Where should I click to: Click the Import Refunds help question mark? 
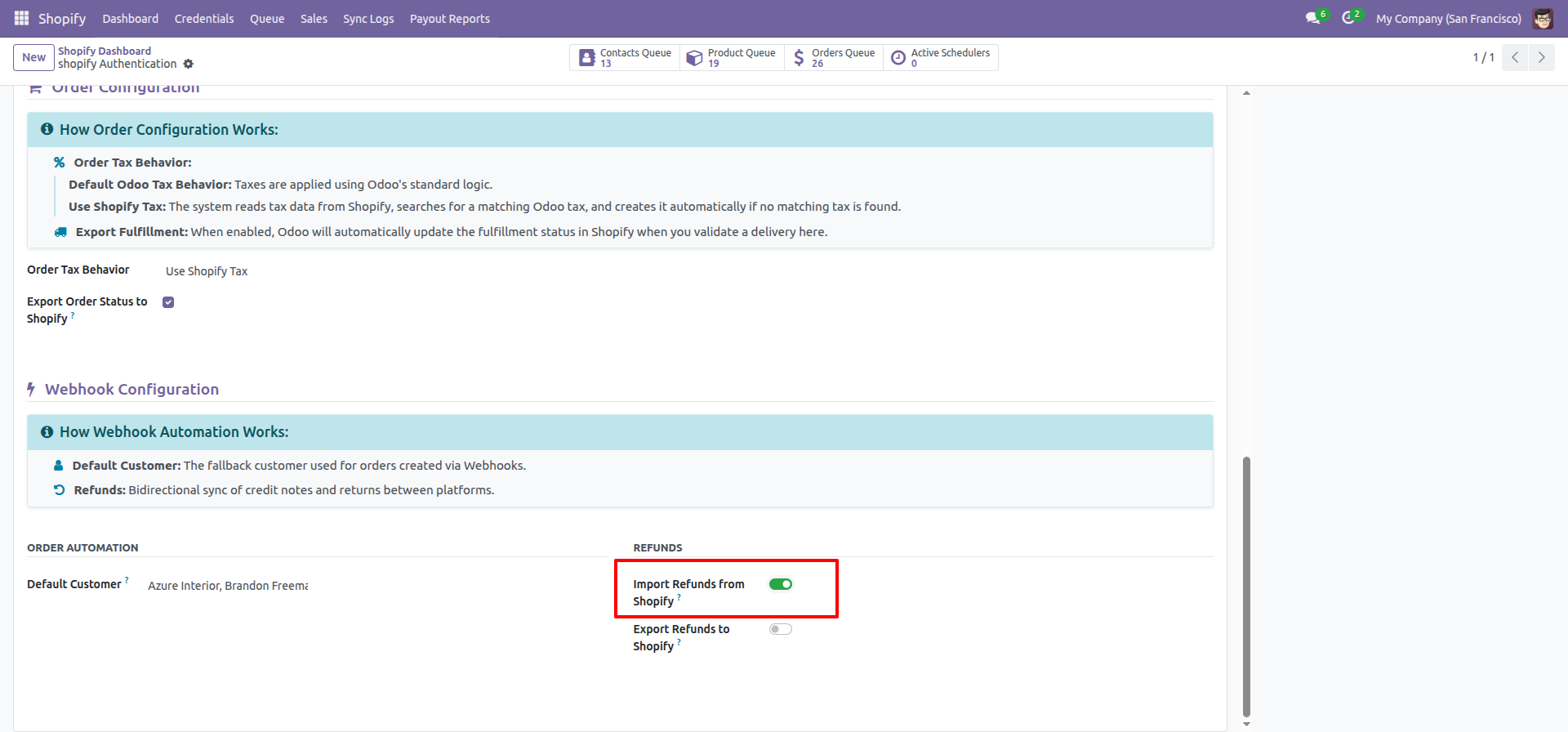[x=679, y=597]
